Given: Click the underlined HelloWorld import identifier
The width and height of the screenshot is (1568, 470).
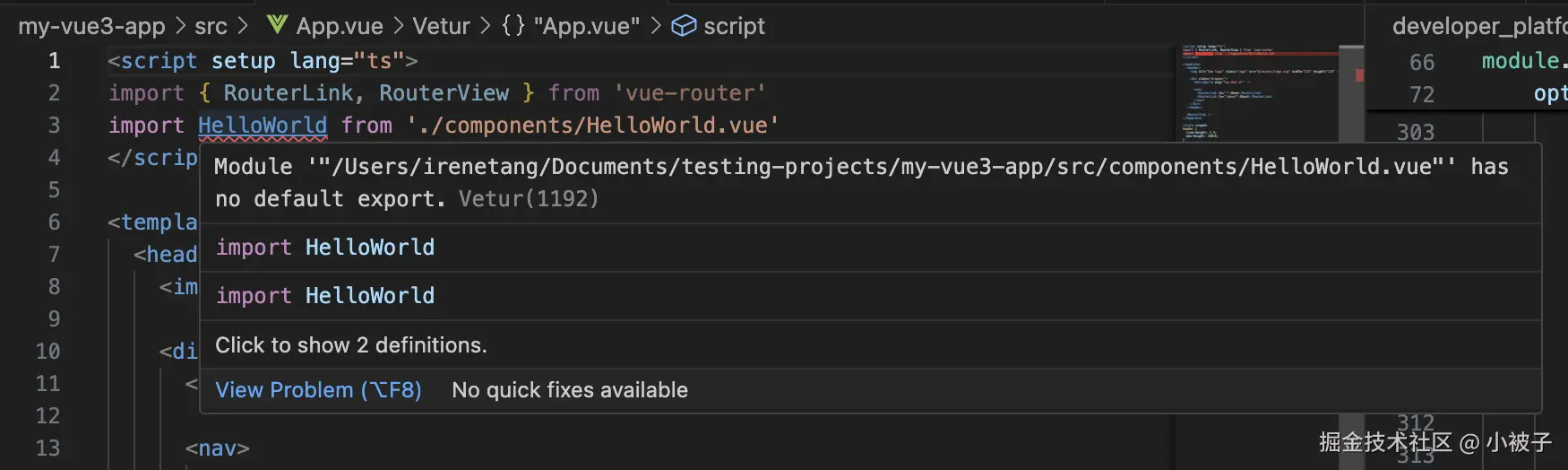Looking at the screenshot, I should pyautogui.click(x=262, y=125).
